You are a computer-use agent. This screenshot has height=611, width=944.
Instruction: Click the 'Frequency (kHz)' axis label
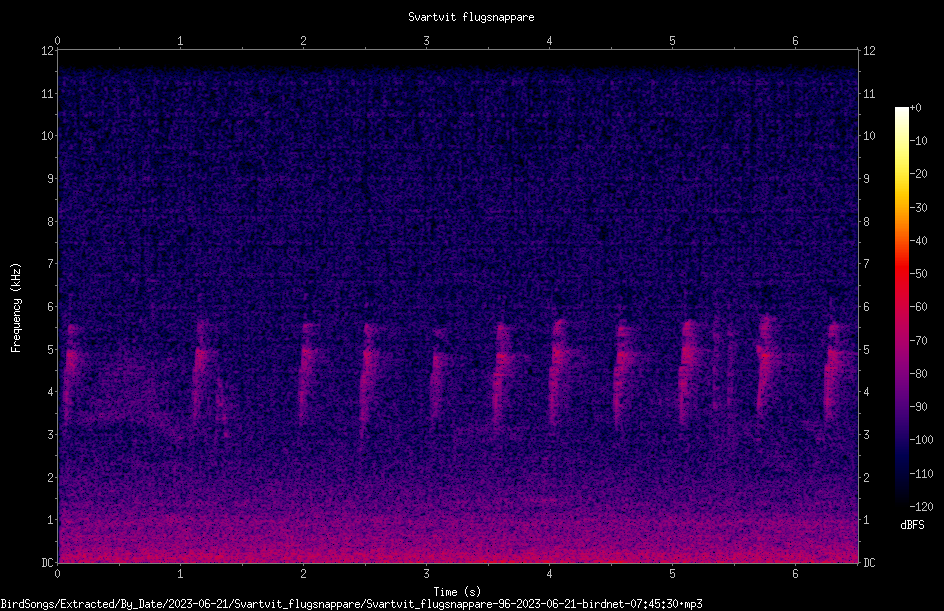[x=16, y=308]
